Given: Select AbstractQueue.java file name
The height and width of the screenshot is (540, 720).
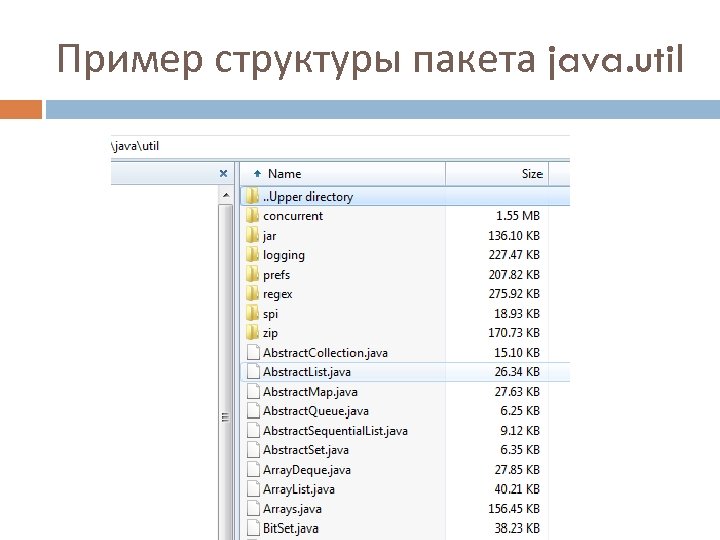Looking at the screenshot, I should [316, 411].
